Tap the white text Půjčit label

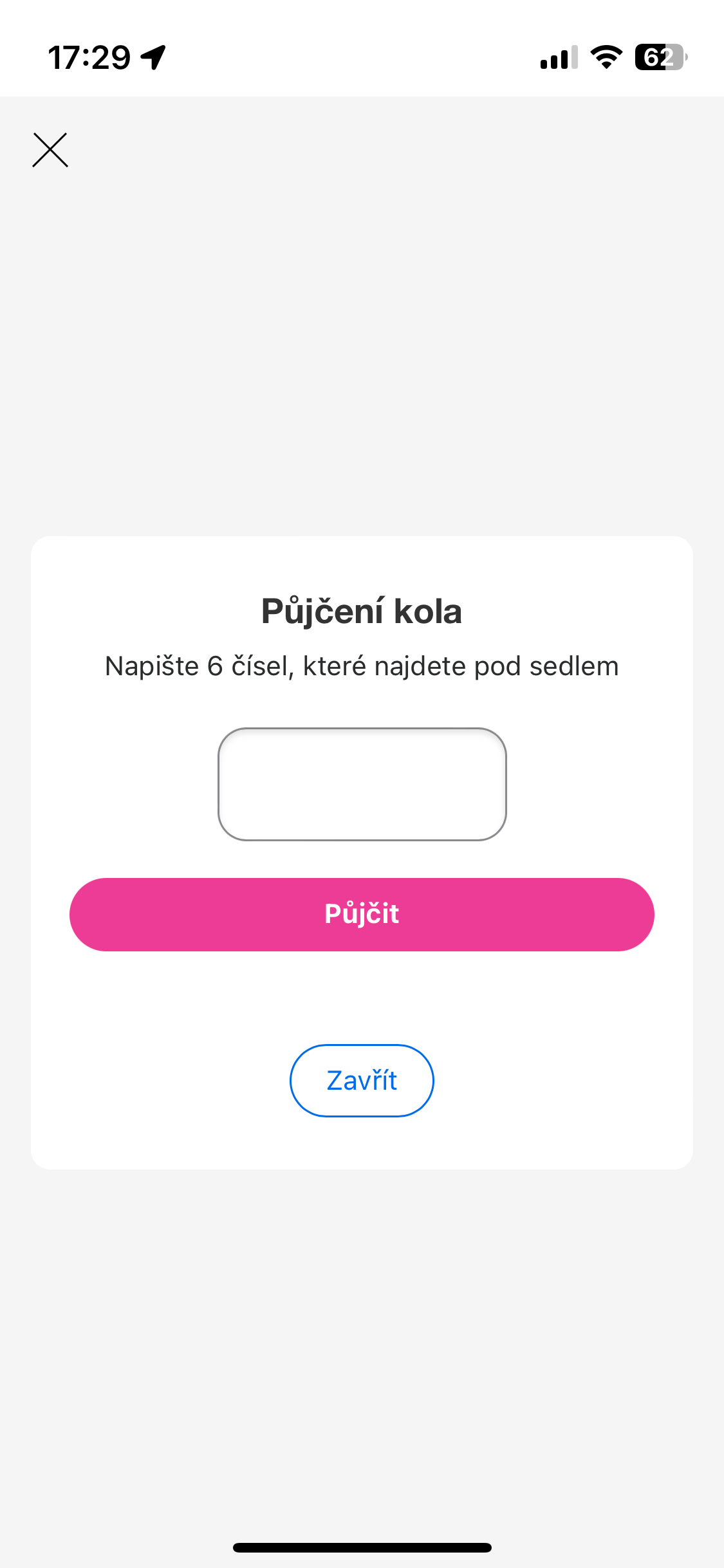click(362, 914)
